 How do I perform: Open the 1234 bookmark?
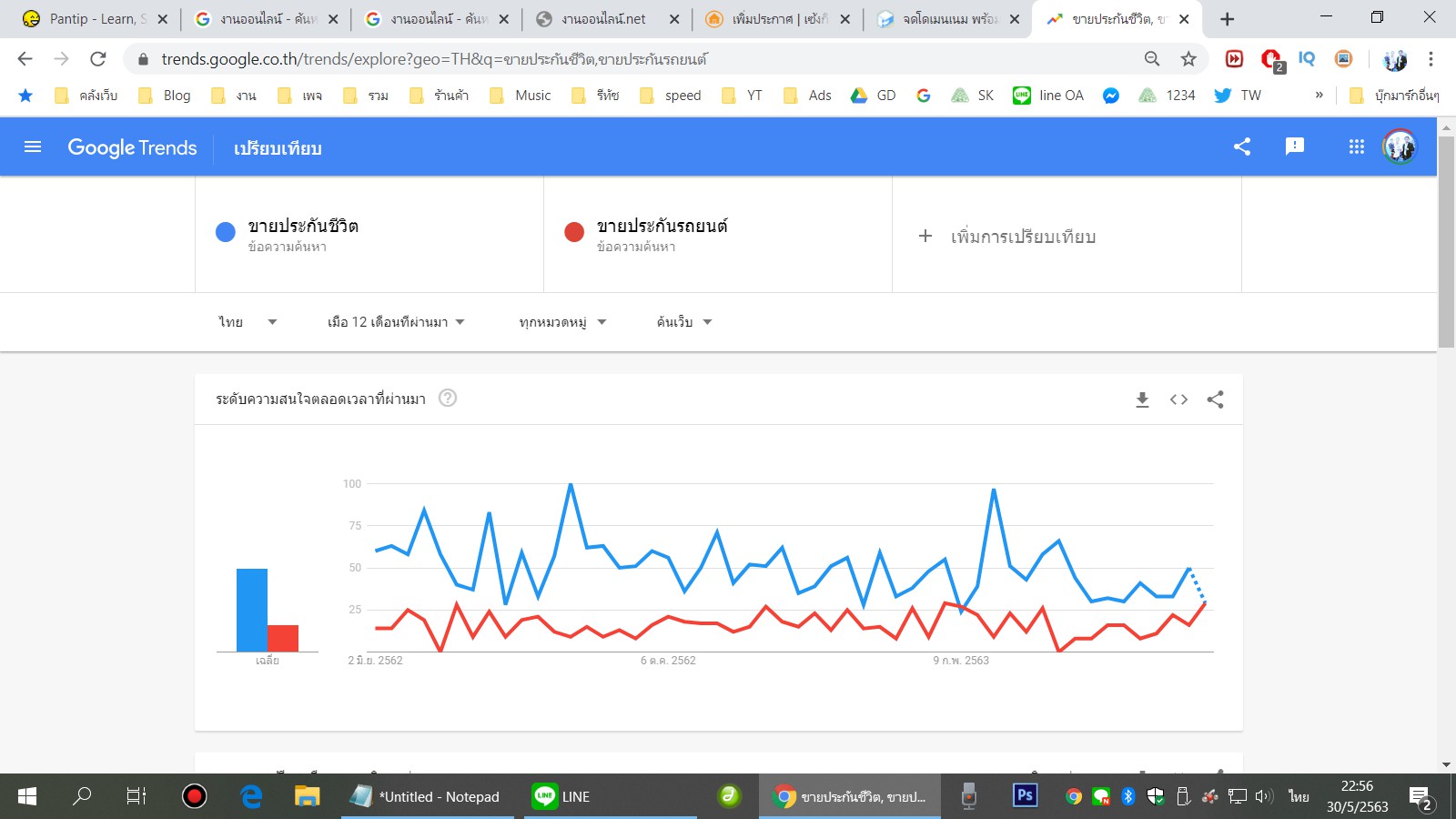coord(1167,95)
